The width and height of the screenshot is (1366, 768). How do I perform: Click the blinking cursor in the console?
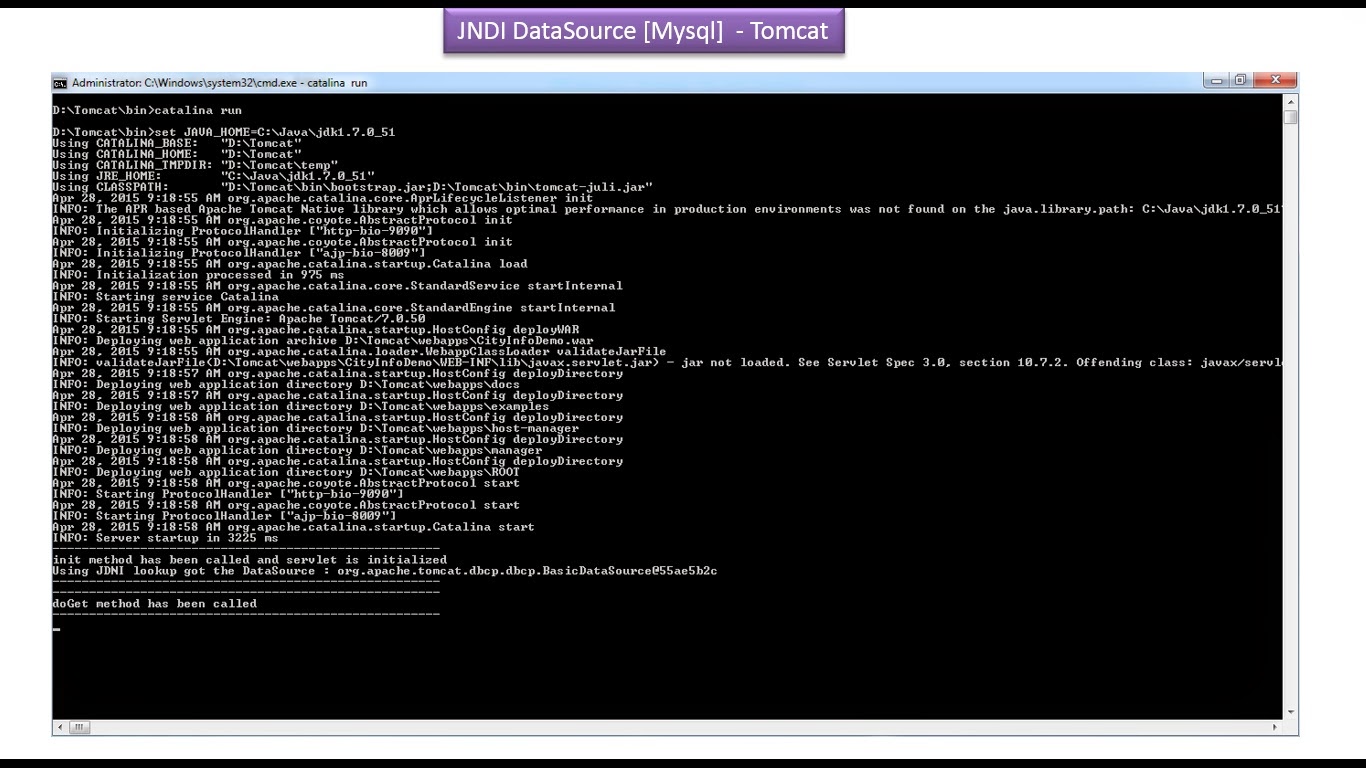pos(56,629)
